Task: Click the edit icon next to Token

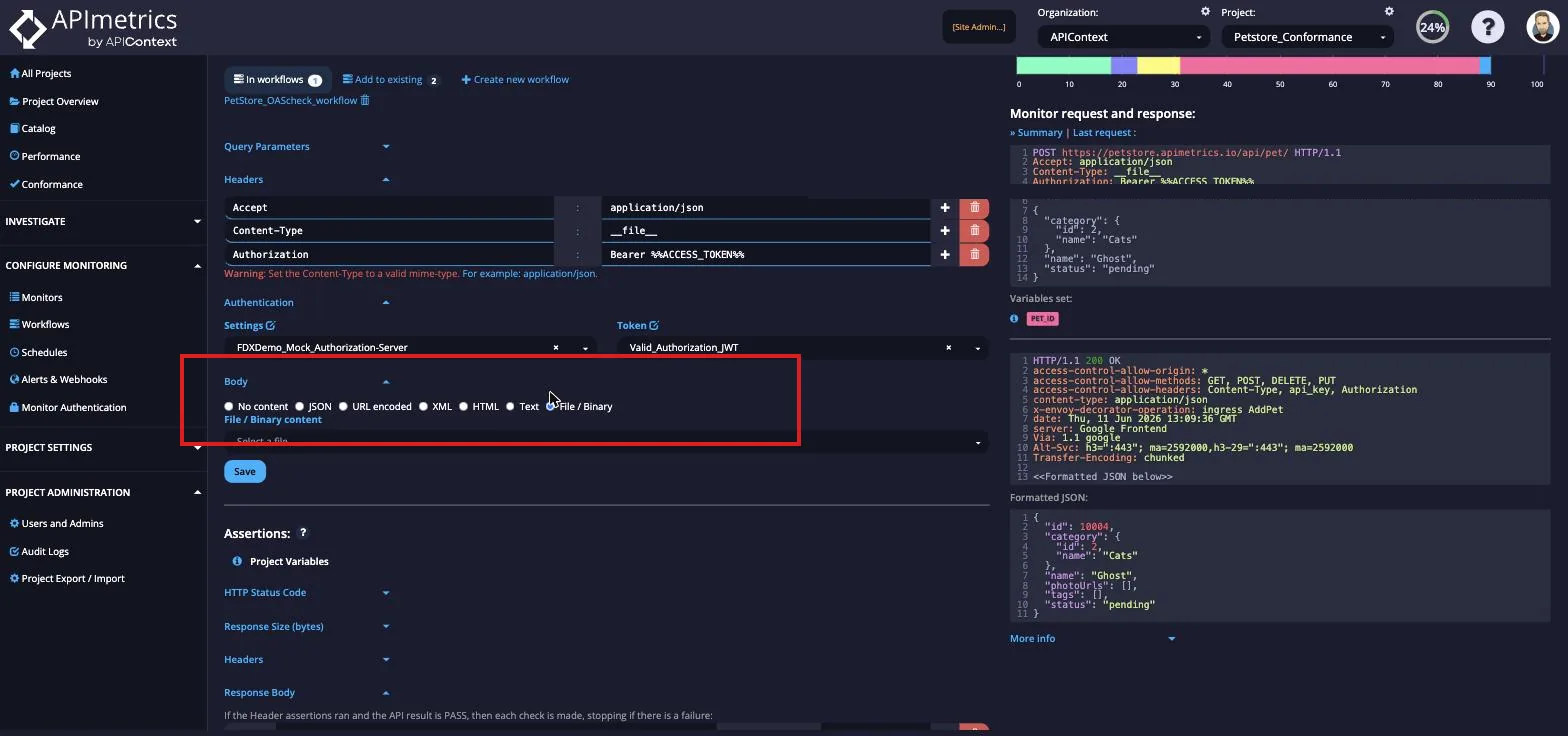Action: (654, 326)
